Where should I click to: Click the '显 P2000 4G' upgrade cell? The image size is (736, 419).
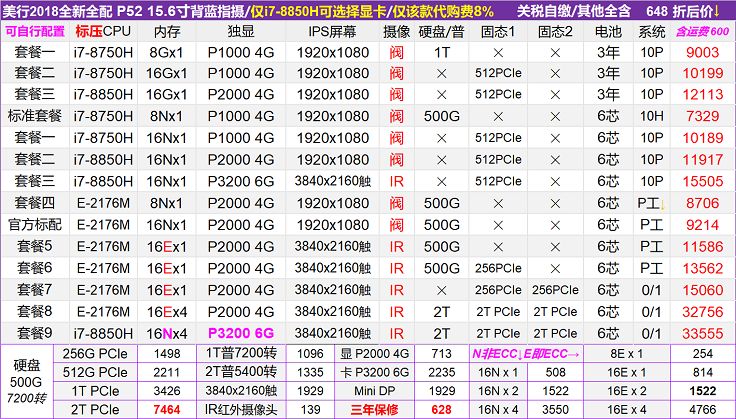375,354
